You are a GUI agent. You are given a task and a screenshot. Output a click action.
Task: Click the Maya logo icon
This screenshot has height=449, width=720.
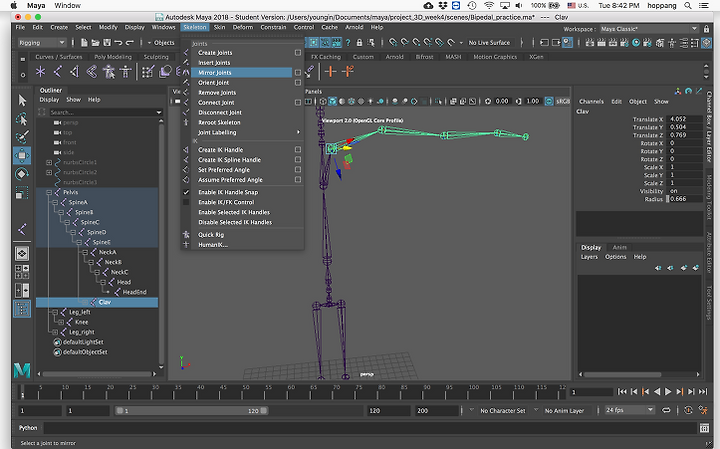22,370
